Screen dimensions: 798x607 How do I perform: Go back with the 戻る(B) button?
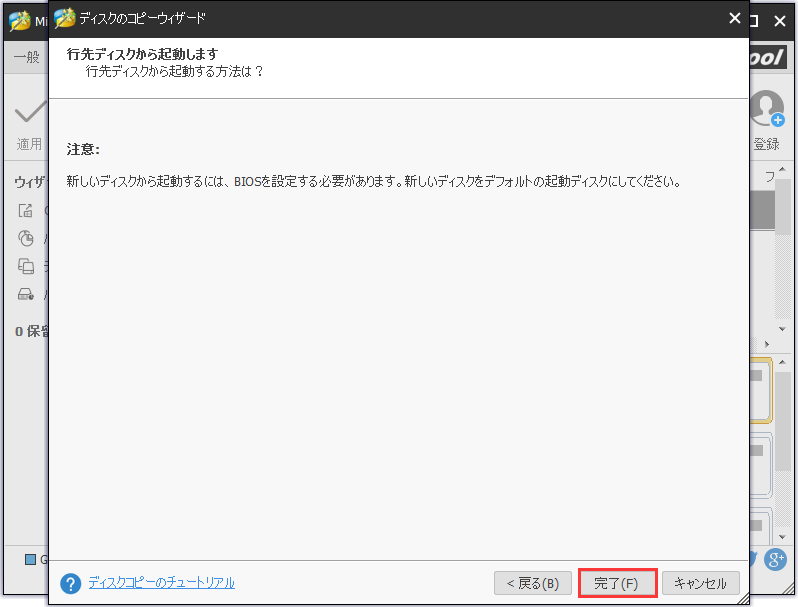coord(533,583)
